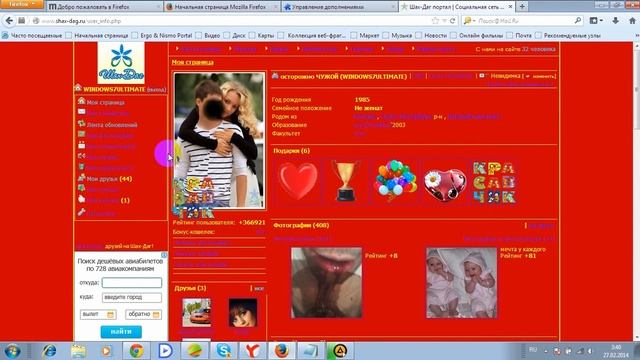640x360 pixels.
Task: Switch to "Управление дополнениями" tab
Action: point(339,7)
